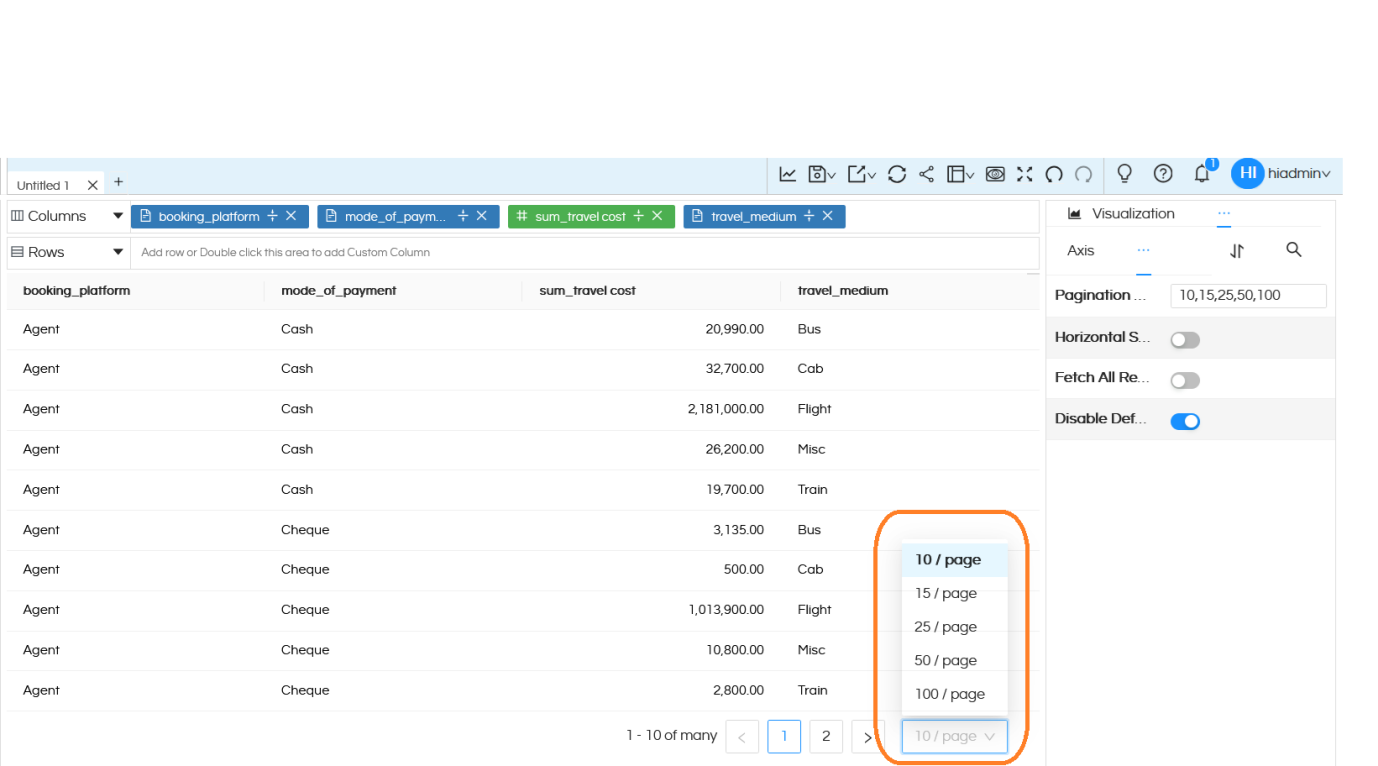Click move handle on travel_medium pill
The height and width of the screenshot is (766, 1378).
pyautogui.click(x=809, y=216)
